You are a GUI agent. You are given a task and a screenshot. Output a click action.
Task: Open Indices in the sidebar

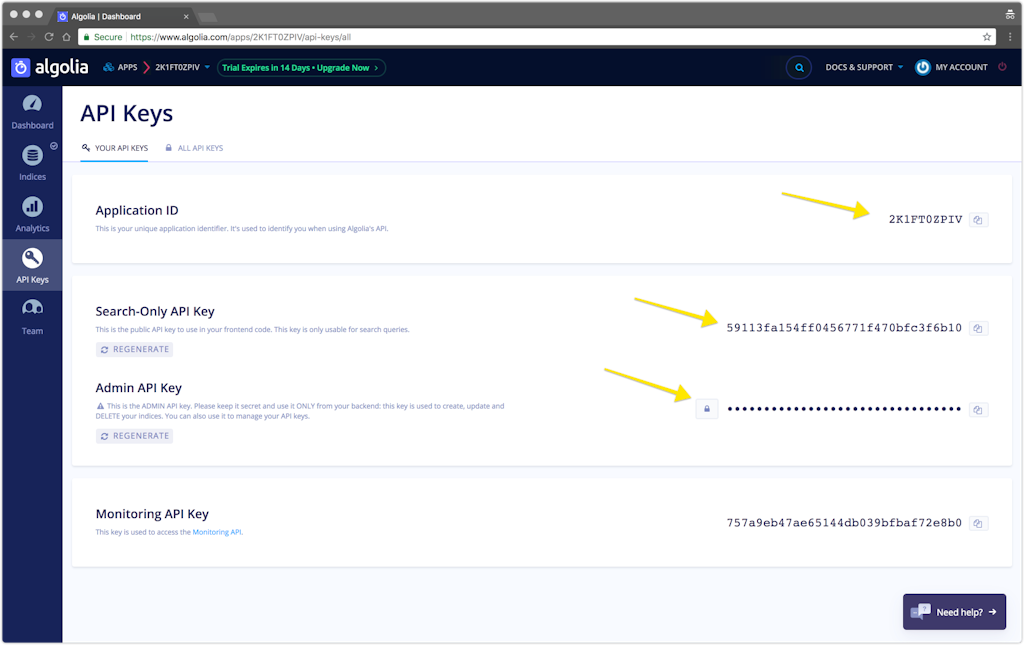tap(32, 163)
